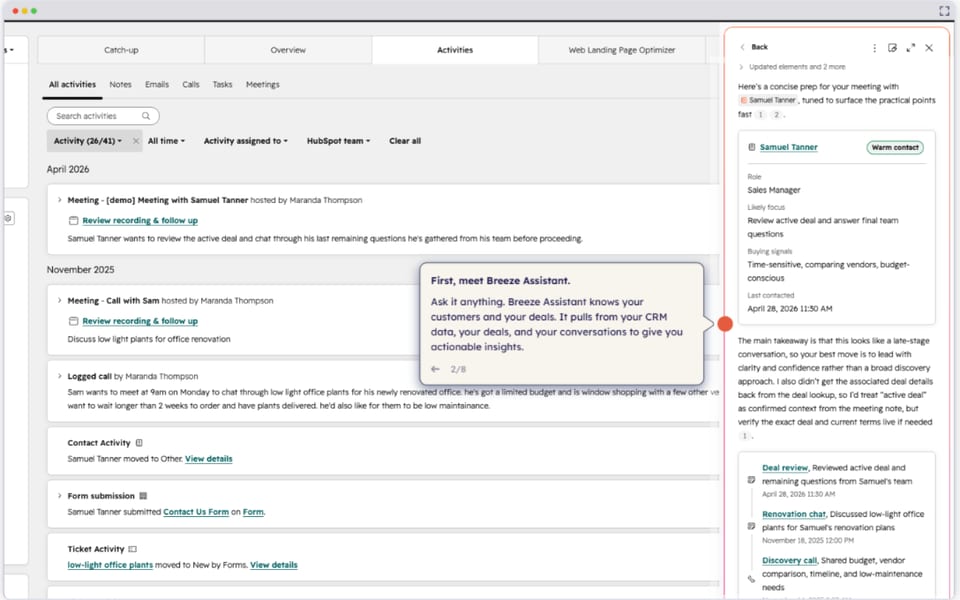Click the search magnifier icon

click(x=146, y=116)
